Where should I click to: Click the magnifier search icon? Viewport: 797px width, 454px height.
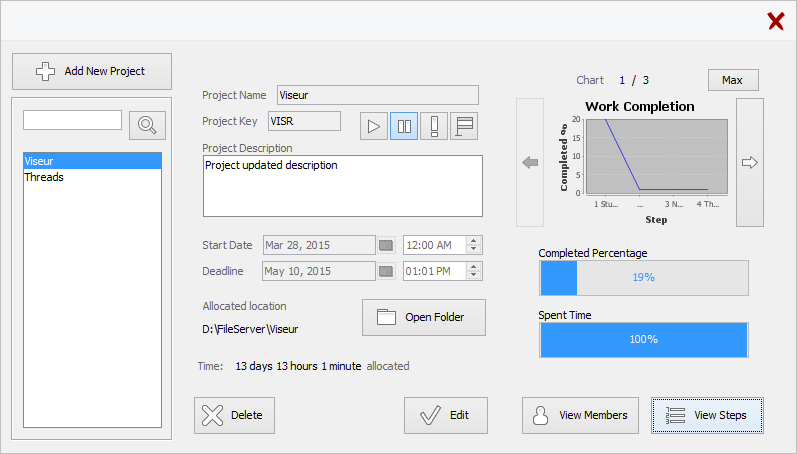[147, 125]
